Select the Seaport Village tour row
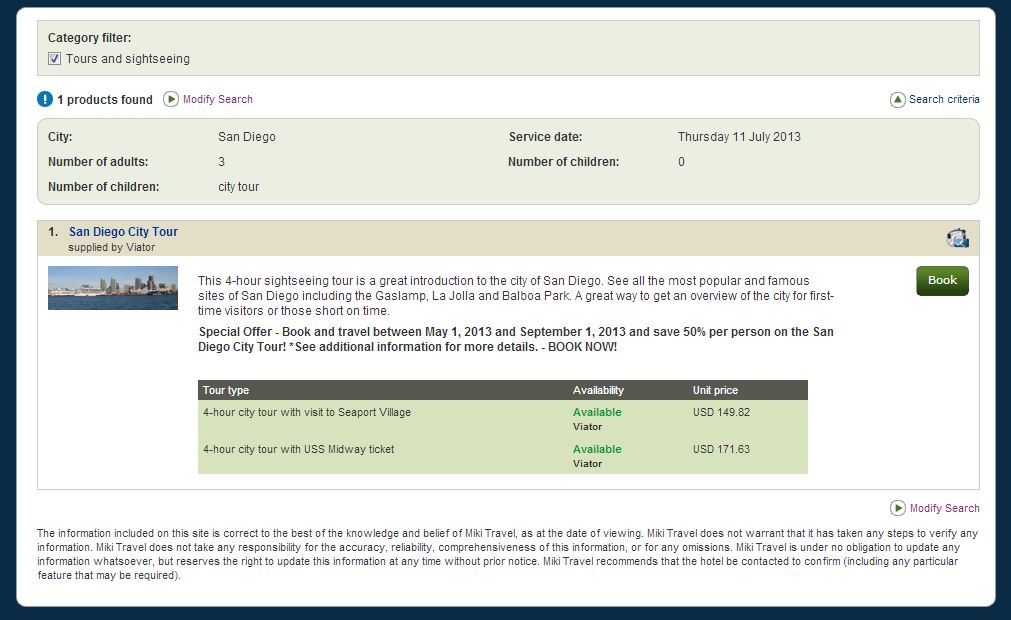1011x620 pixels. 306,412
